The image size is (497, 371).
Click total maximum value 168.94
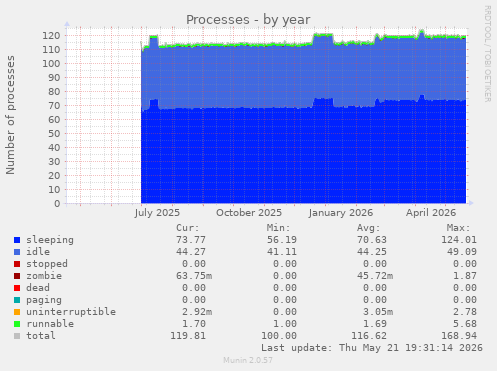click(x=459, y=336)
